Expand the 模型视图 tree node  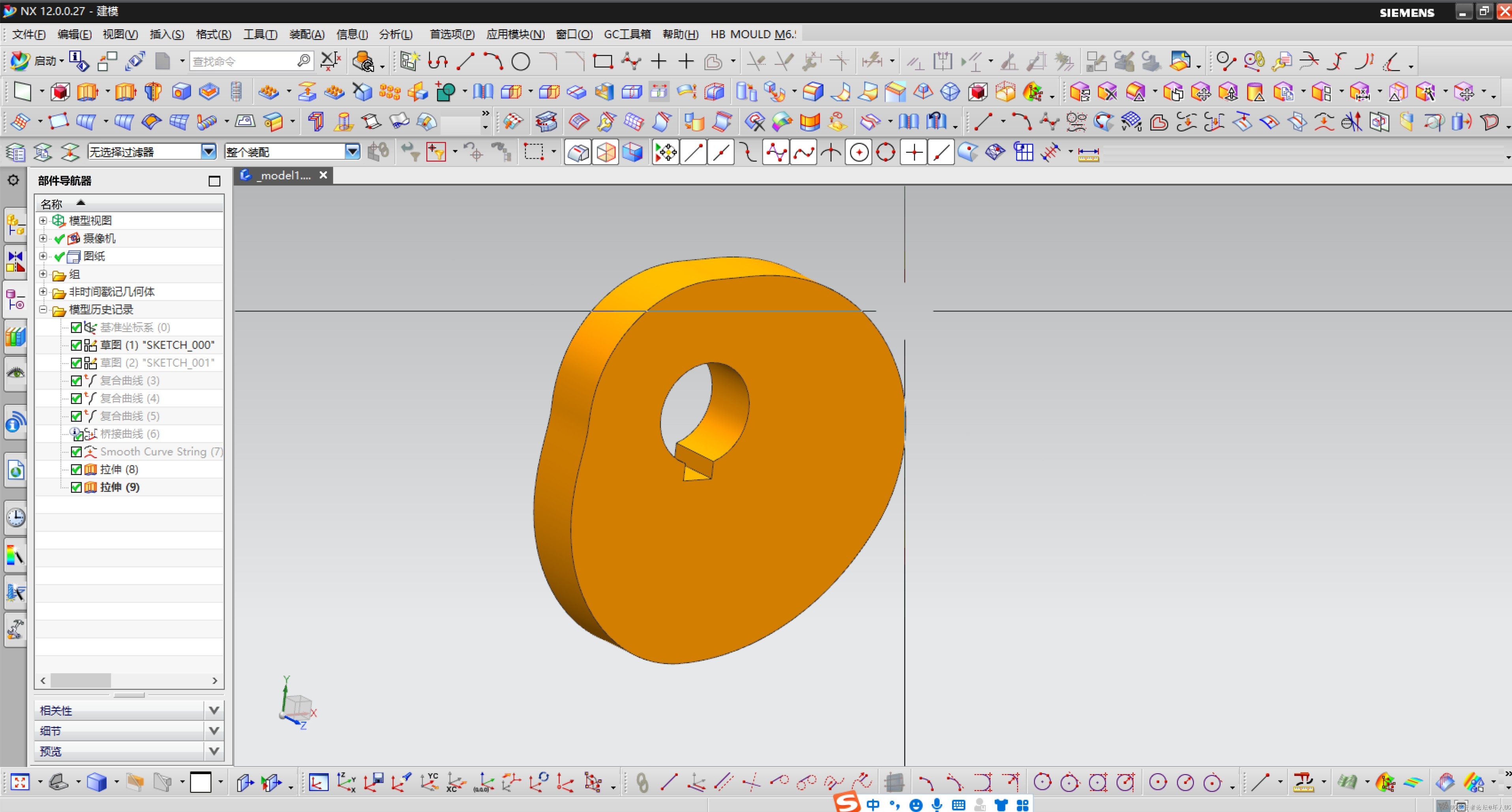click(43, 221)
